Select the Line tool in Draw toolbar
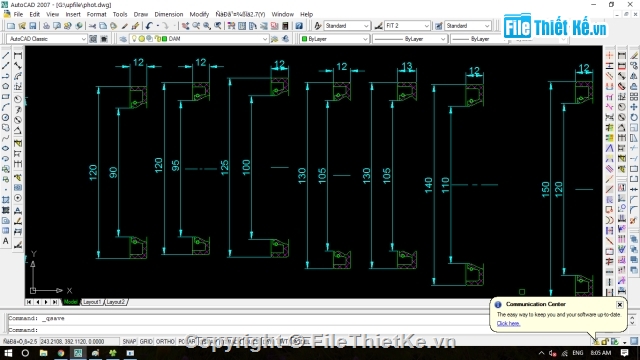The width and height of the screenshot is (640, 360). [x=6, y=55]
